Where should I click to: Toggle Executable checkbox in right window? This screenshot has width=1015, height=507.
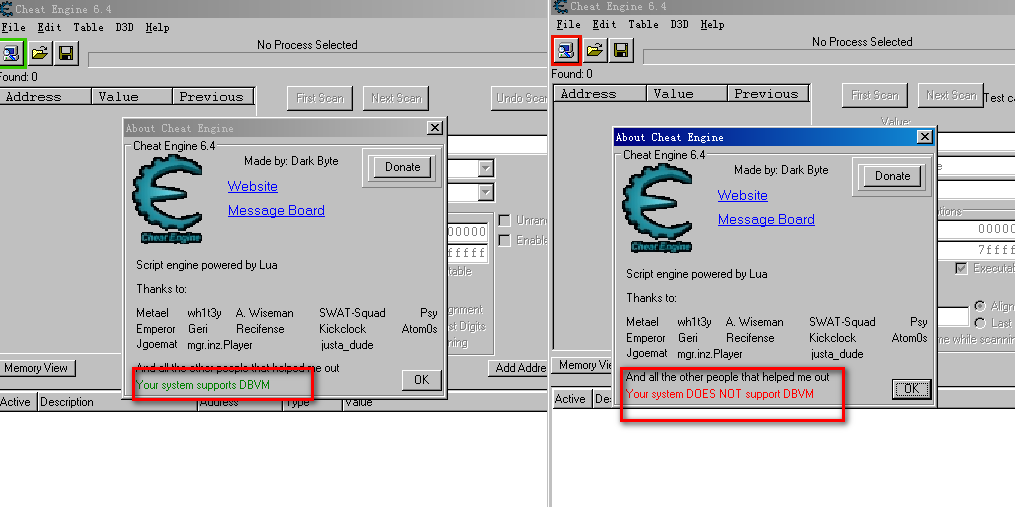pos(962,269)
